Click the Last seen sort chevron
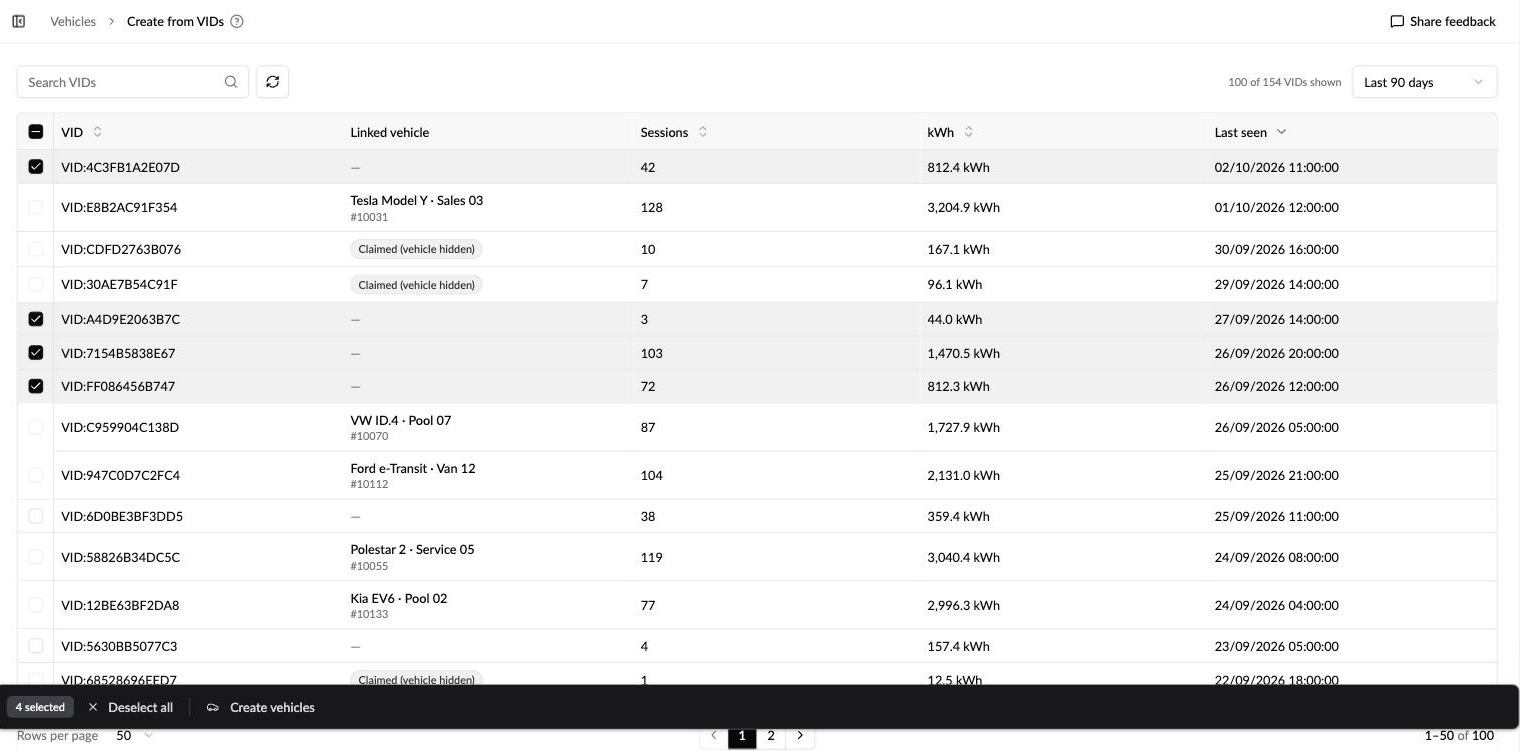 1281,132
